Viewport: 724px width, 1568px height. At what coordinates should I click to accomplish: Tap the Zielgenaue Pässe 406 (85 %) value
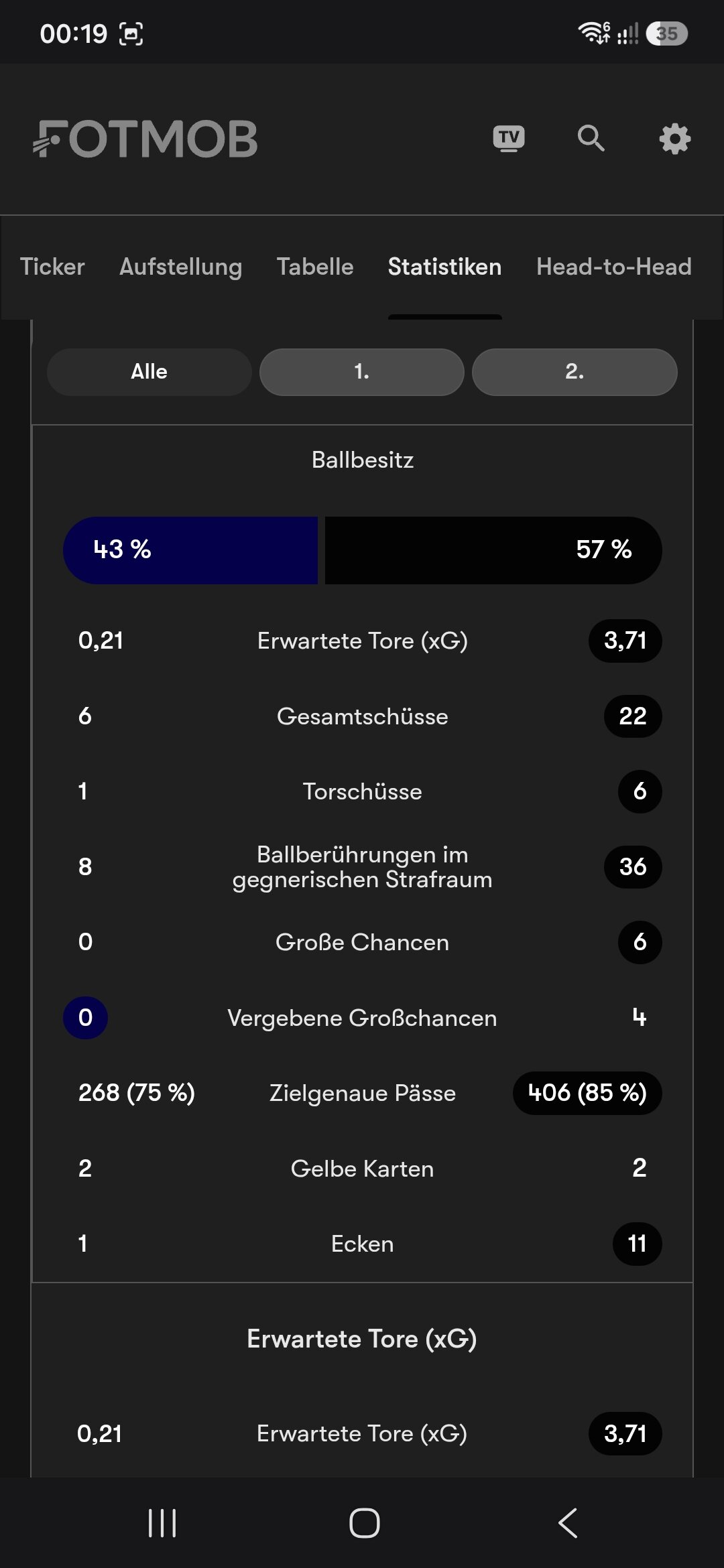point(587,1093)
